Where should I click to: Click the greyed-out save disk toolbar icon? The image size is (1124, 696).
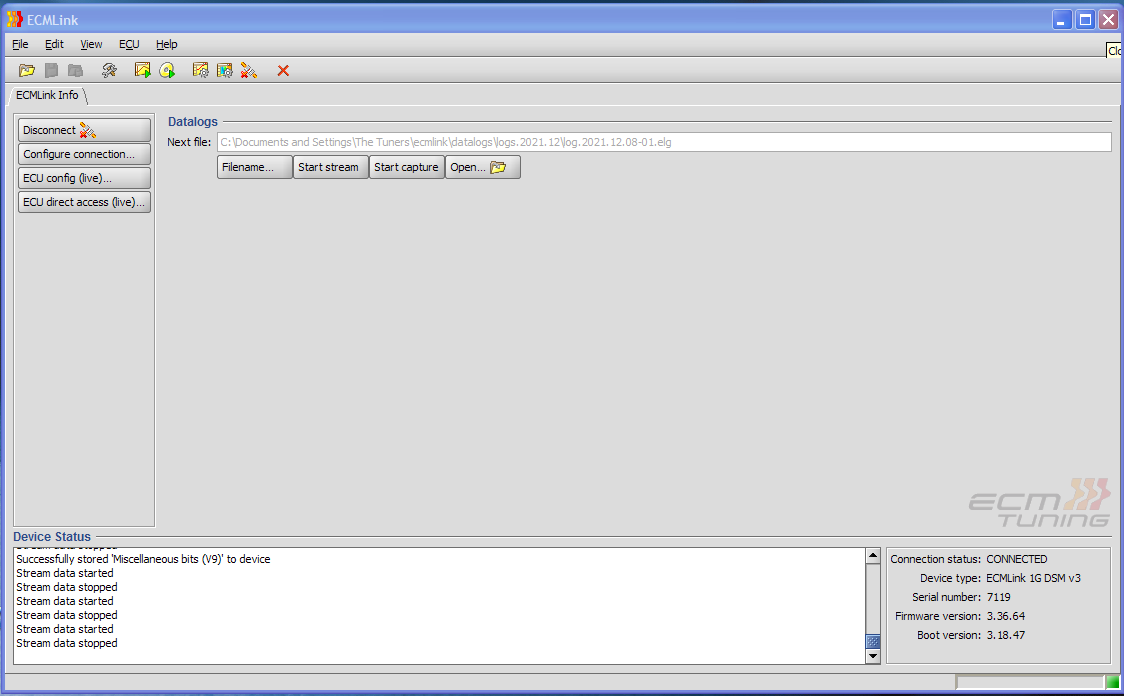coord(52,70)
